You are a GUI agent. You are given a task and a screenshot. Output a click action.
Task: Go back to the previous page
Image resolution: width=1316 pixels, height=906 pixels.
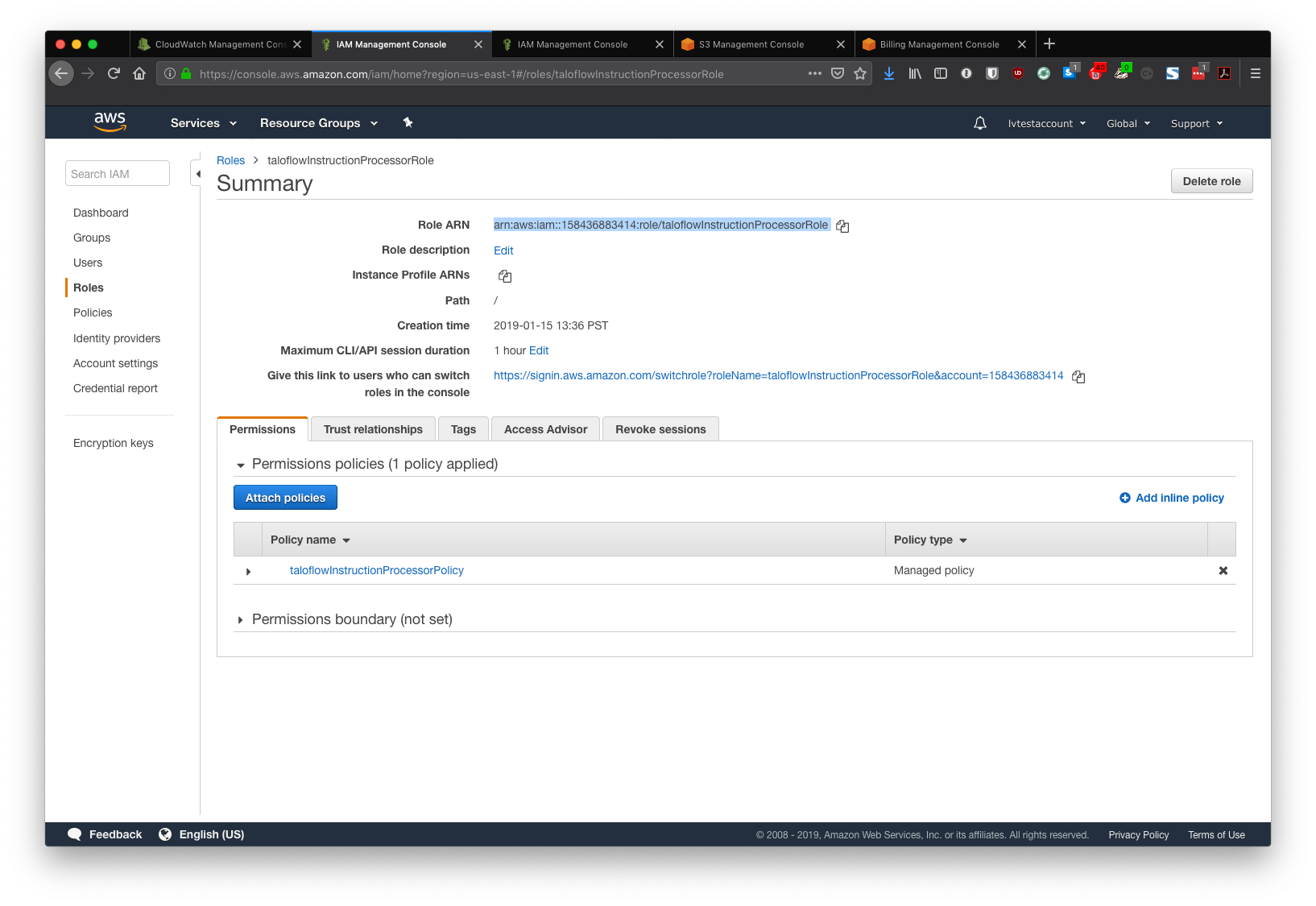(x=61, y=73)
